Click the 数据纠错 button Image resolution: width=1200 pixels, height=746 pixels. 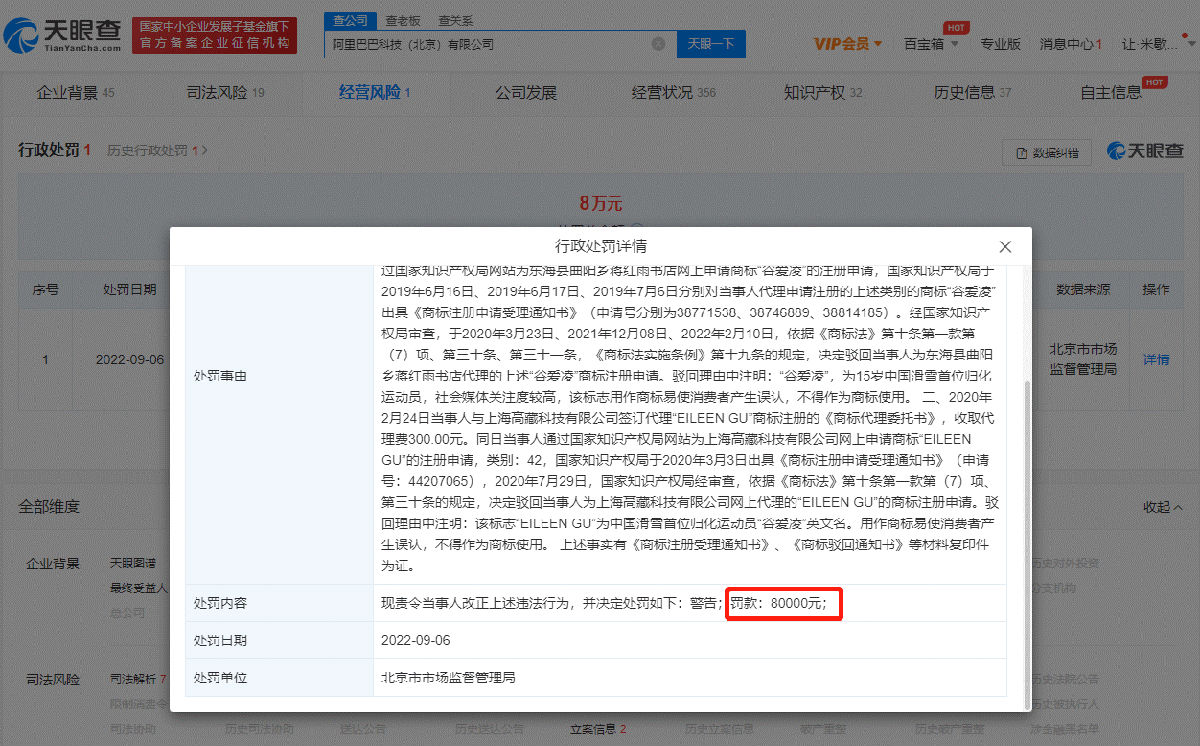1048,152
